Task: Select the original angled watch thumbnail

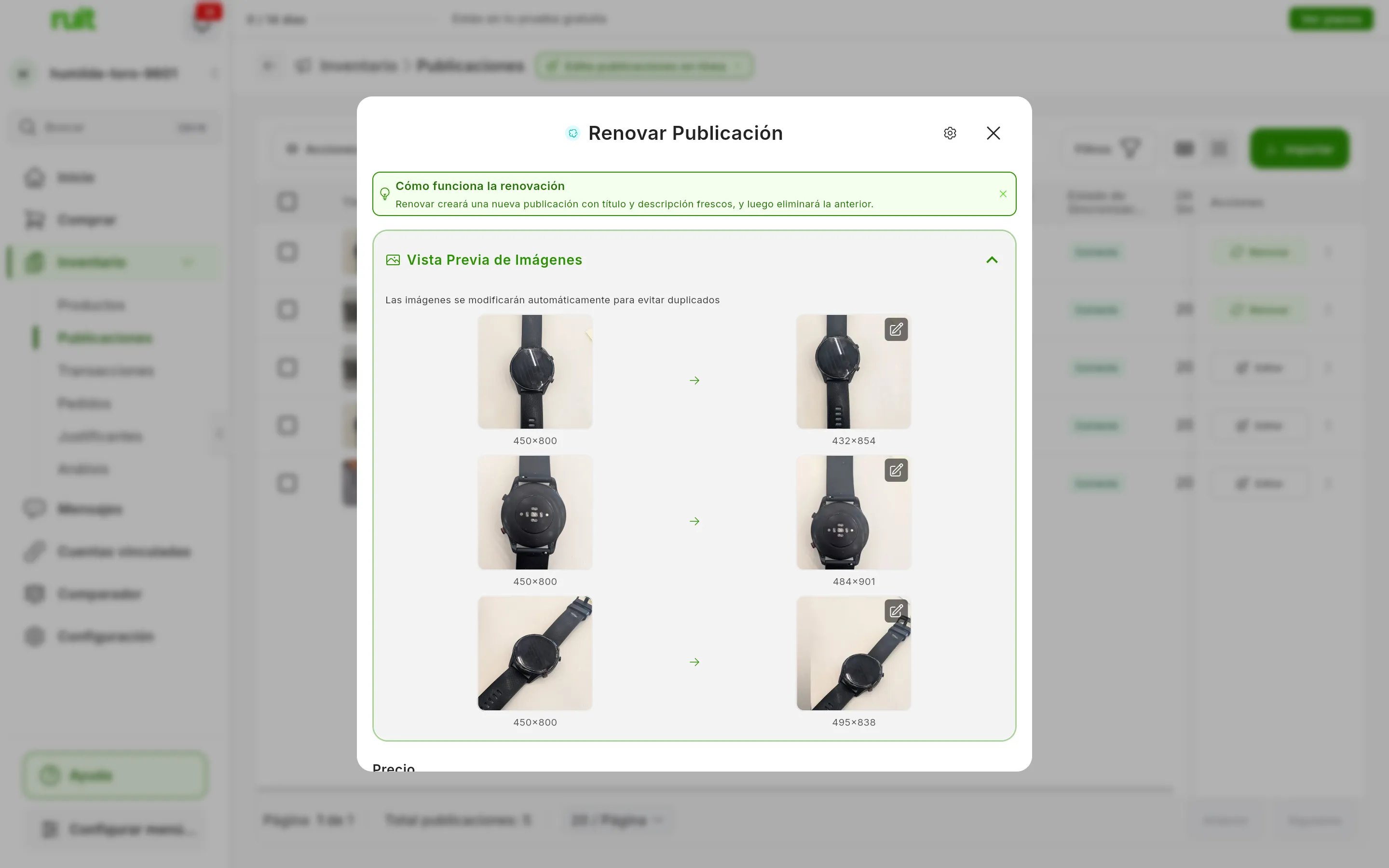Action: tap(535, 653)
